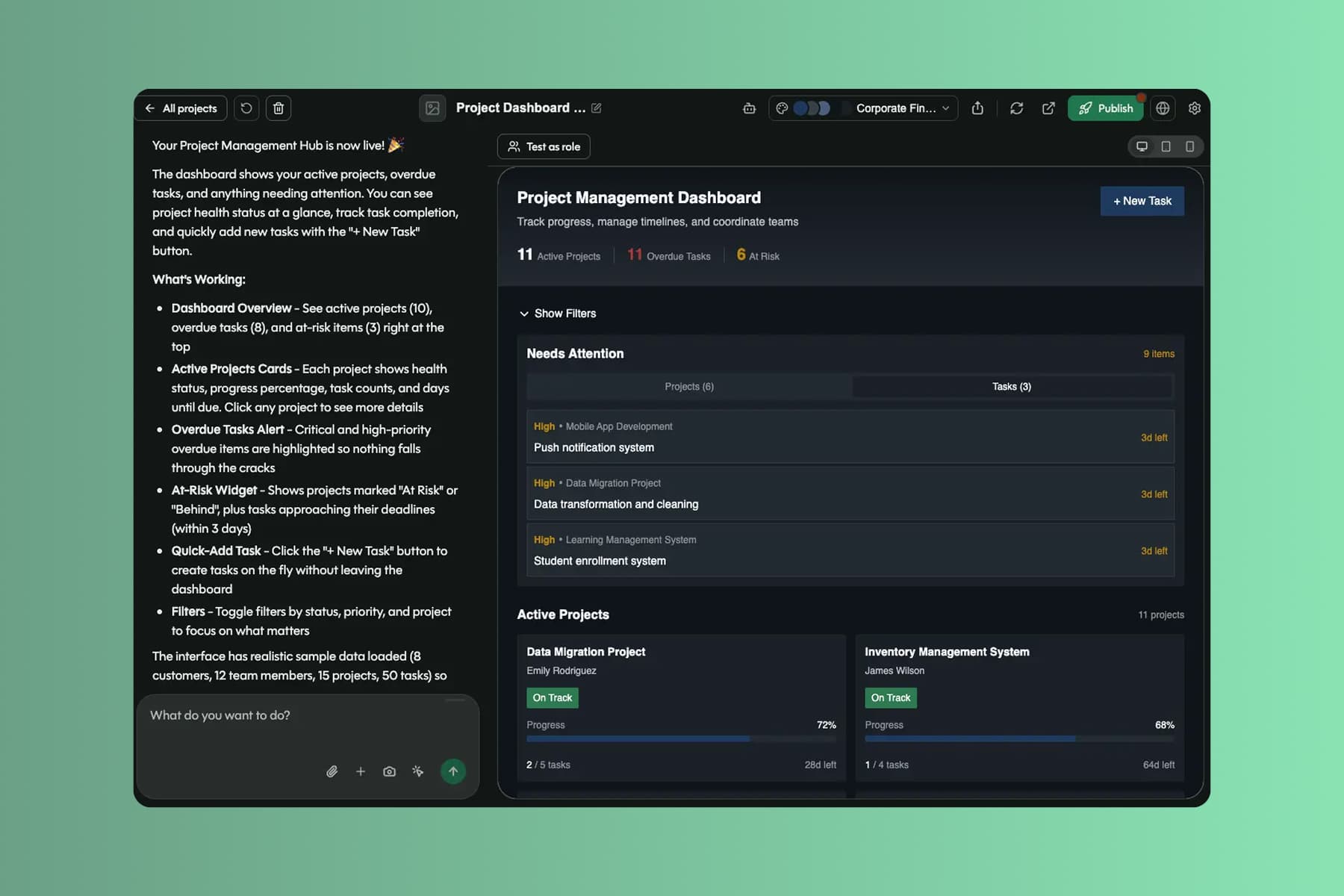Open preview in new window icon
Image resolution: width=1344 pixels, height=896 pixels.
1048,108
